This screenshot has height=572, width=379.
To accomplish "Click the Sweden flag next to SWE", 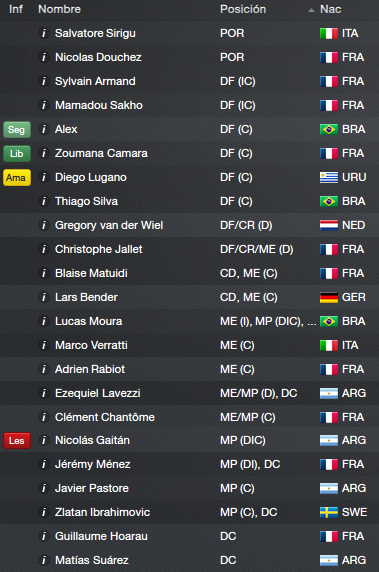I will (329, 512).
